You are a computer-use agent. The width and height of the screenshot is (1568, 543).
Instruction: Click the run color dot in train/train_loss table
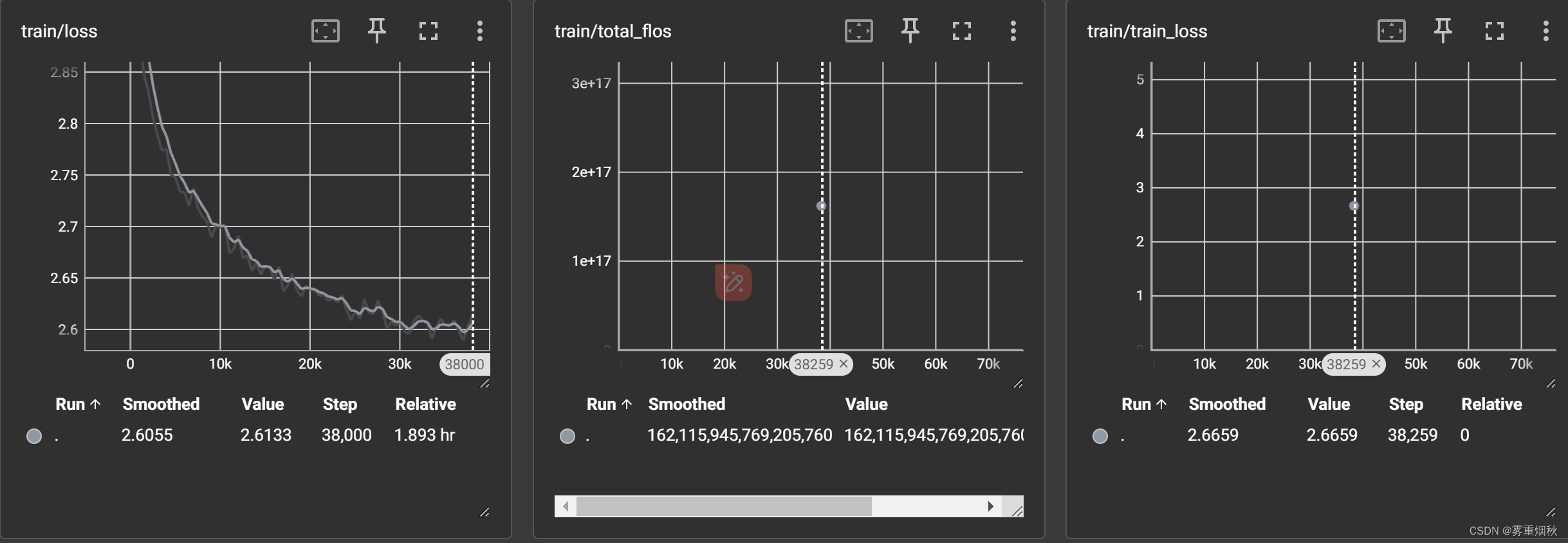click(1100, 436)
